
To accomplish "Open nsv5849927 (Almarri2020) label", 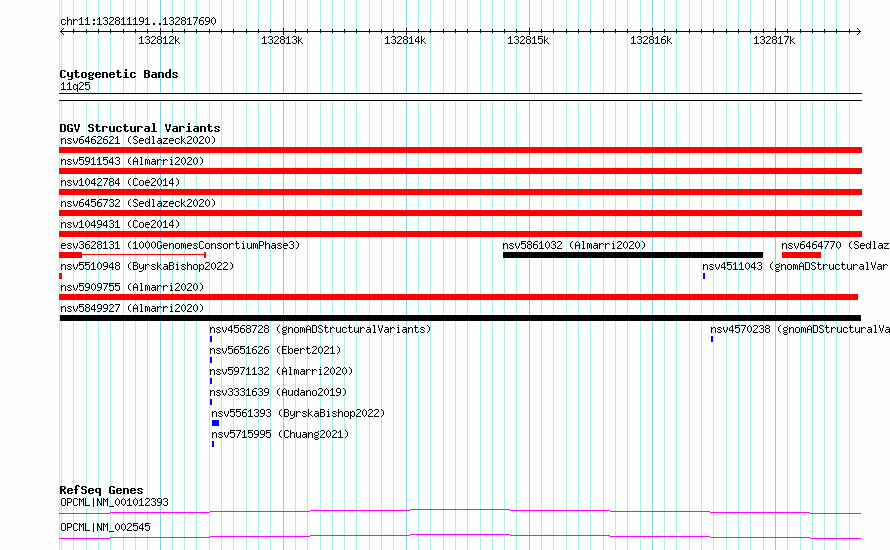I will [x=132, y=308].
